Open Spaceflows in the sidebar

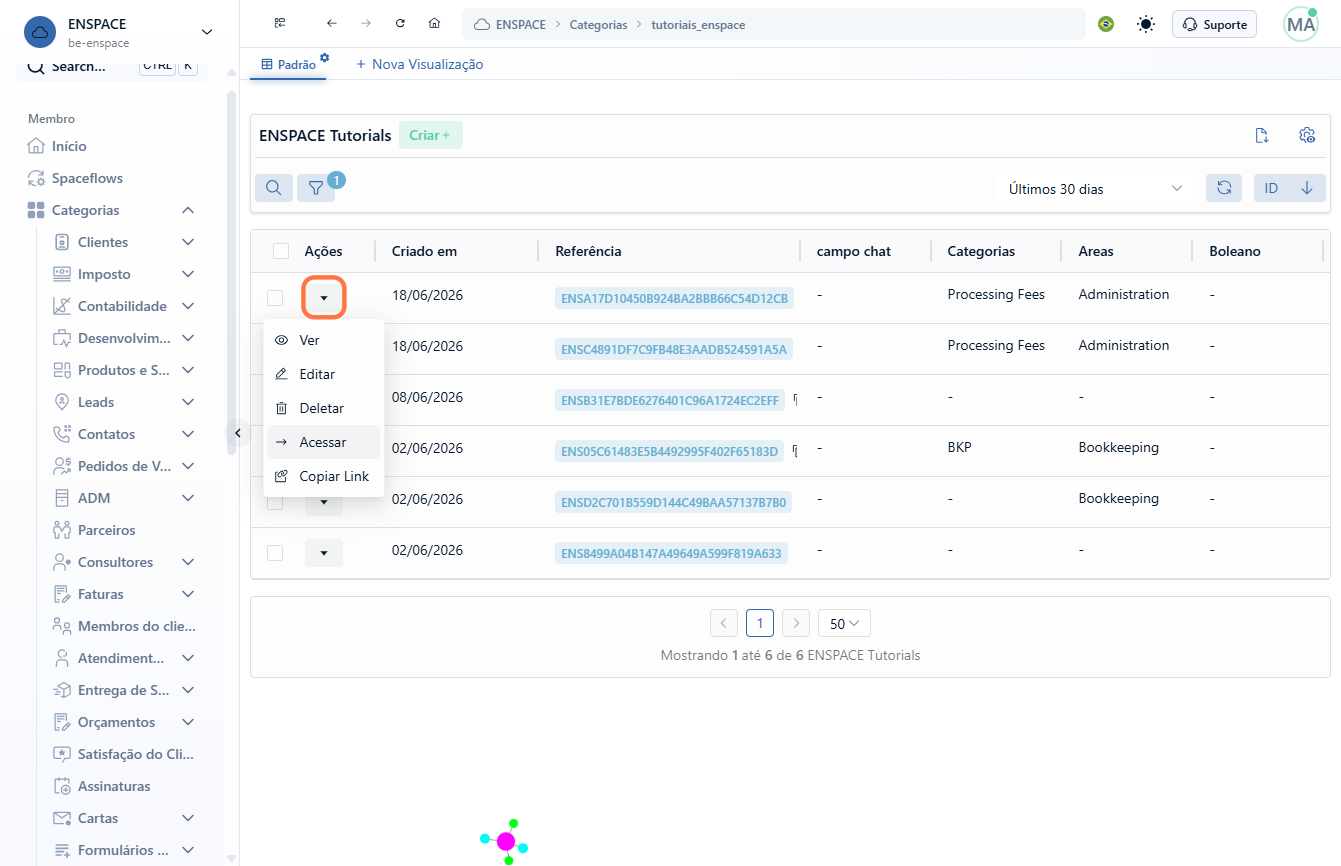click(87, 178)
